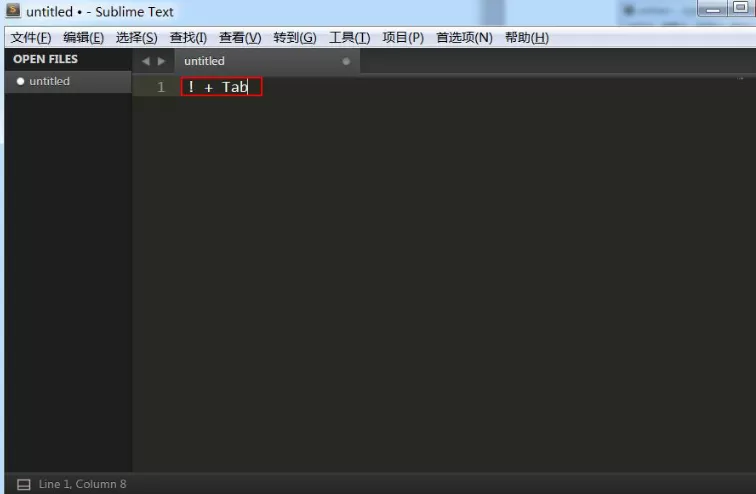Go to previous tab with left arrow
This screenshot has width=756, height=494.
click(x=146, y=61)
